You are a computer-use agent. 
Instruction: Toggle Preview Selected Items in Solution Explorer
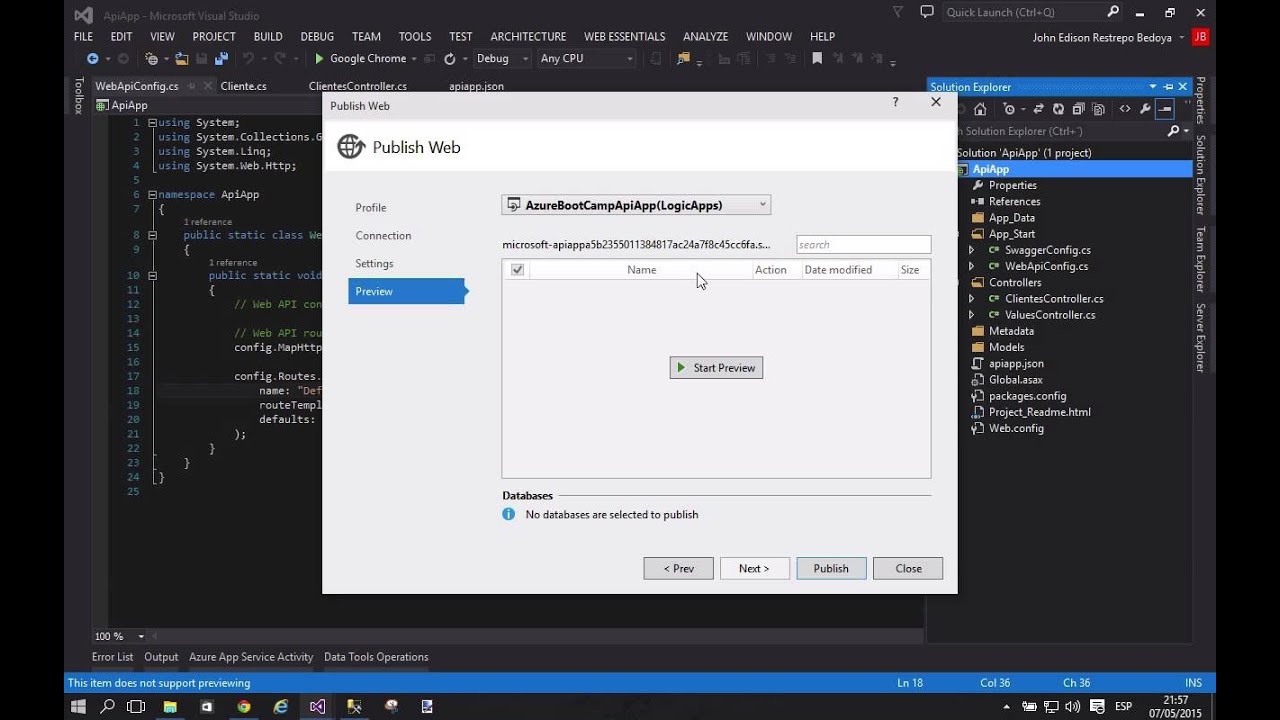[1165, 109]
